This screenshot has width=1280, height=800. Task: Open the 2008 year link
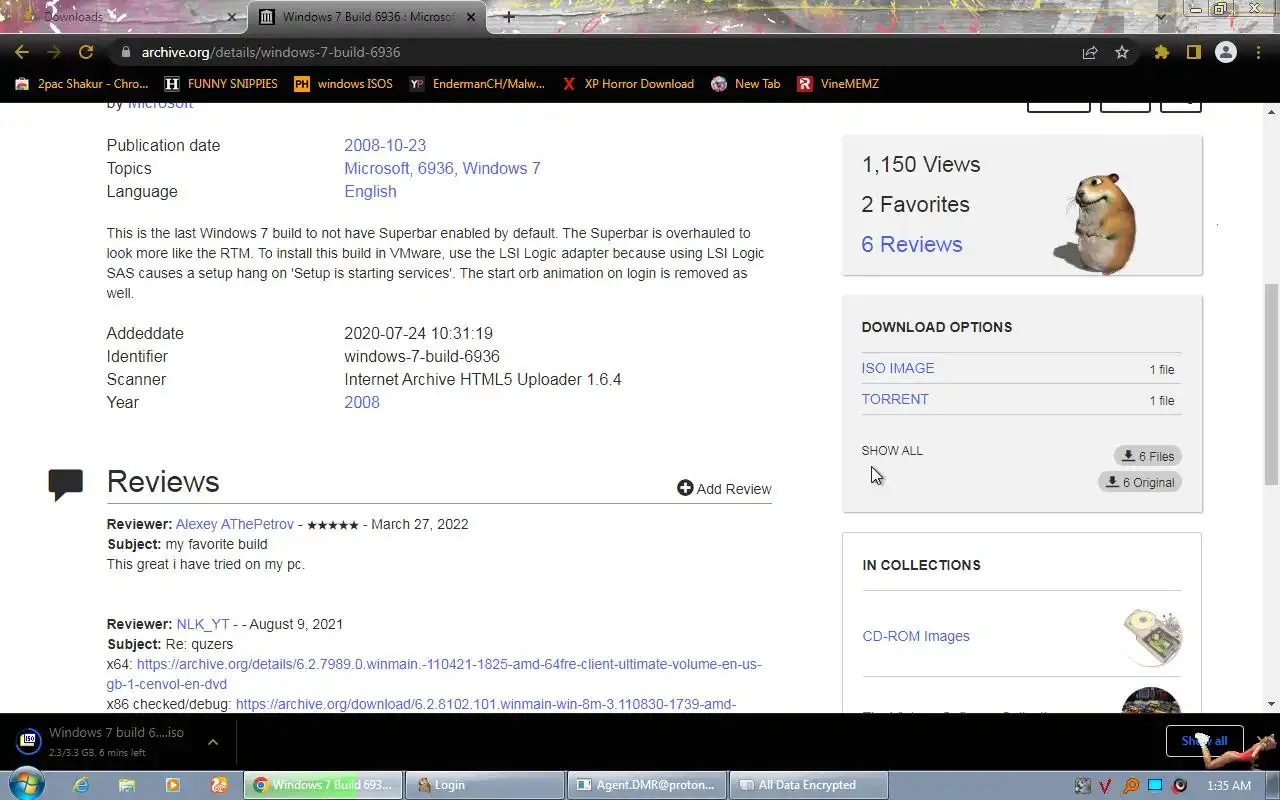362,402
